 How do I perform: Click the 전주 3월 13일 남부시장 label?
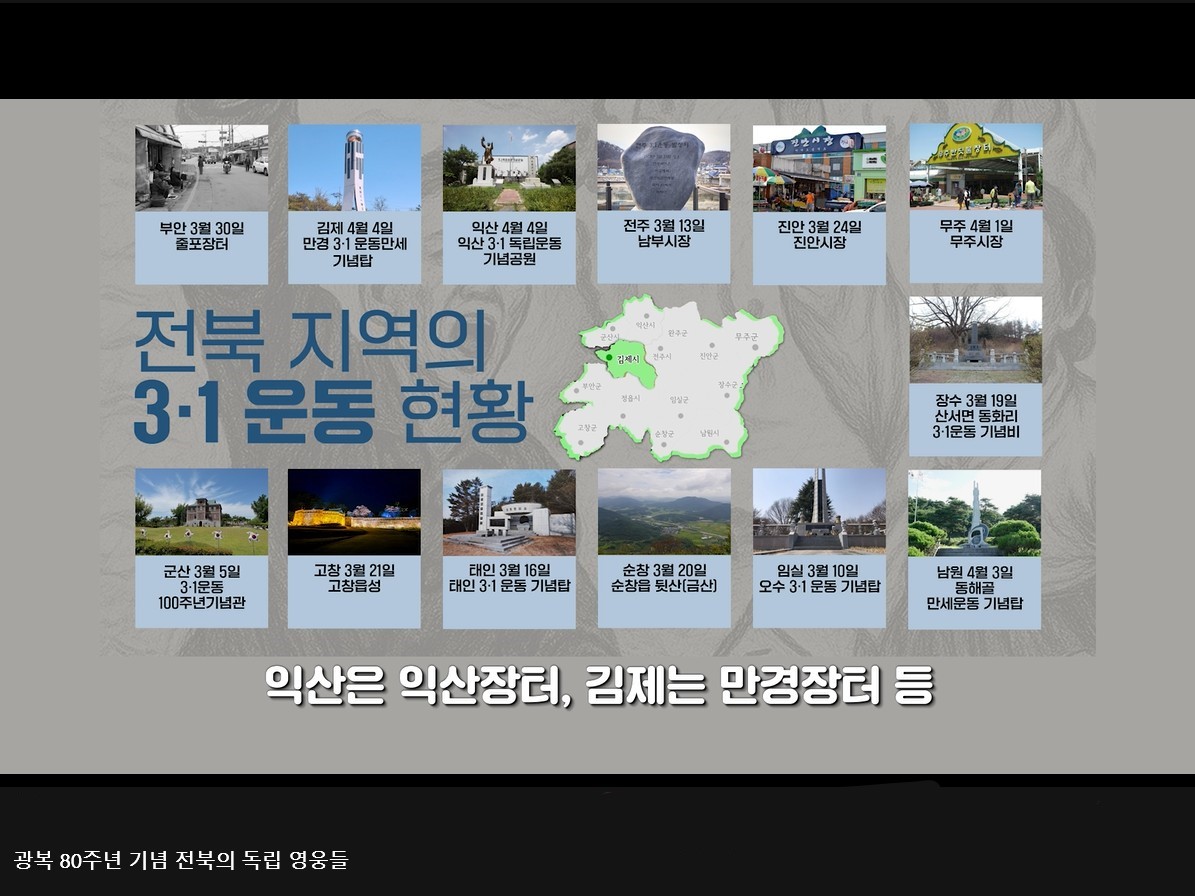coord(662,232)
